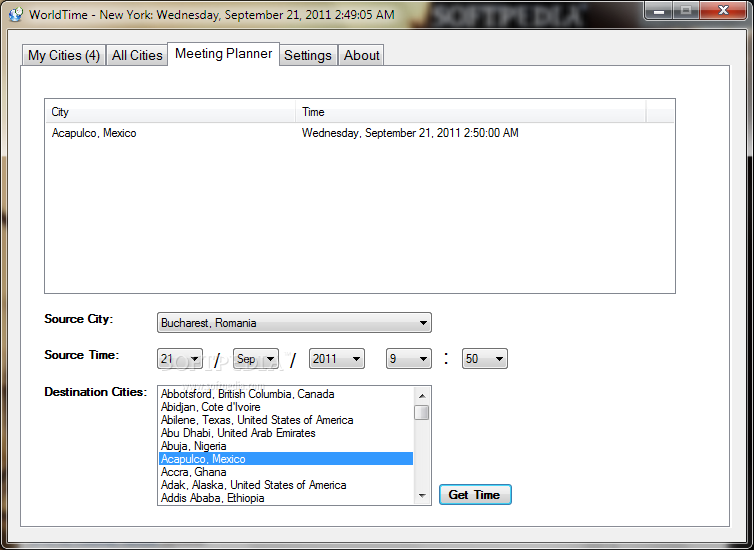Select the Acapulco, Mexico result row
754x550 pixels.
coord(360,133)
